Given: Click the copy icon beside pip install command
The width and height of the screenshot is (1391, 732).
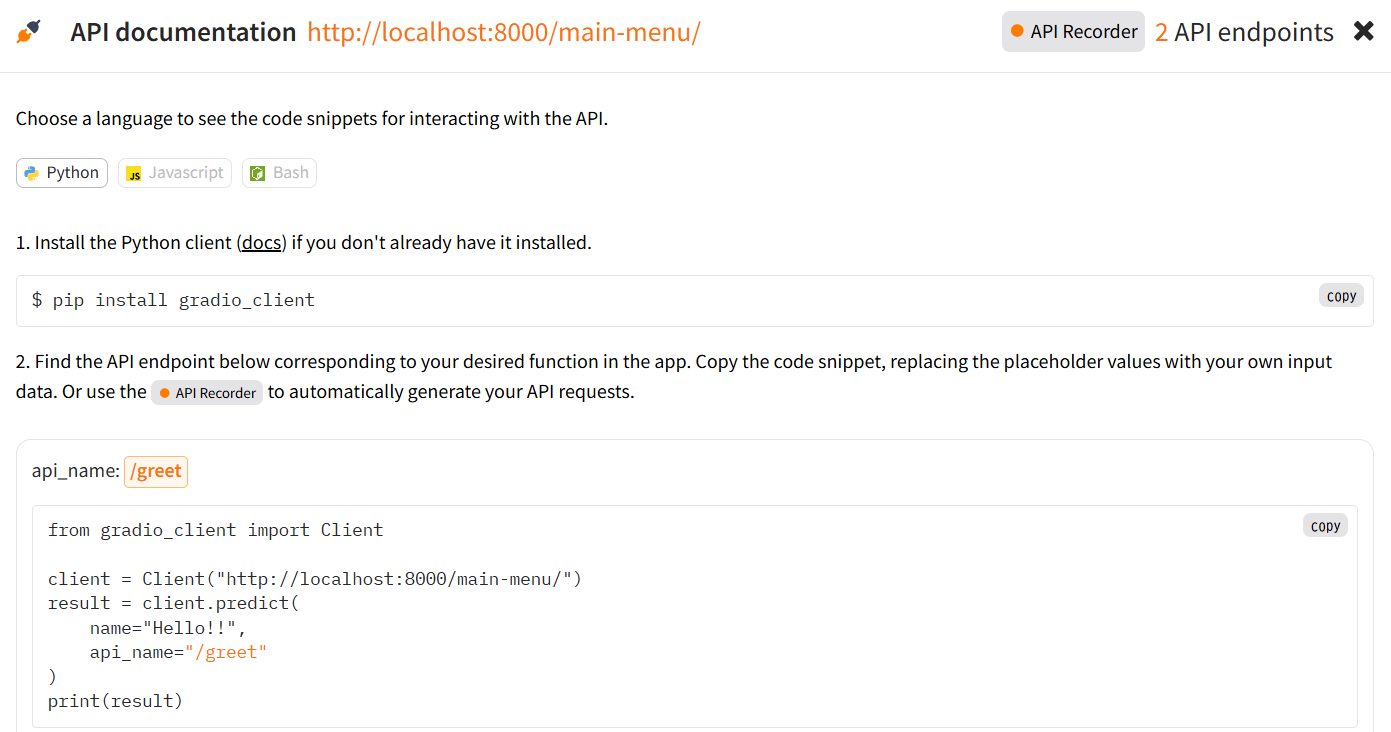Looking at the screenshot, I should [1340, 295].
